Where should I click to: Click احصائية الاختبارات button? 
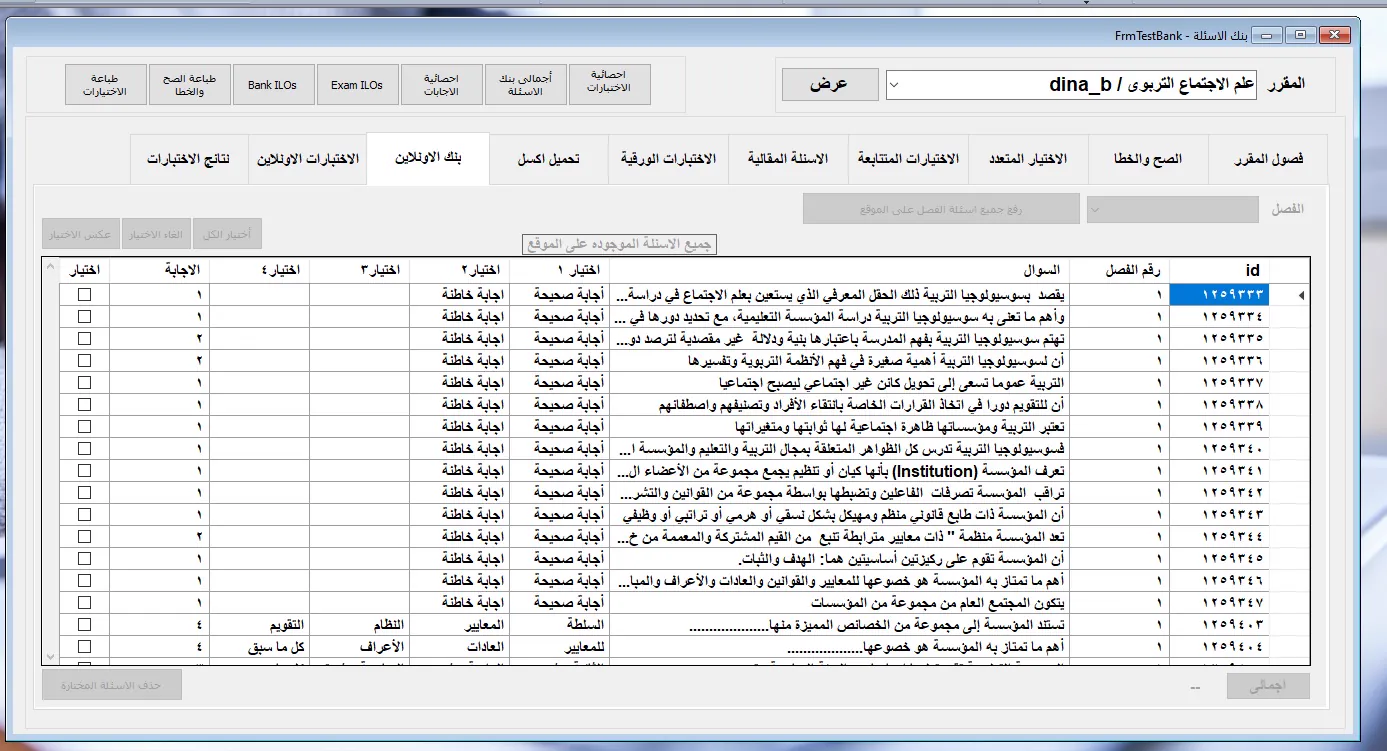(x=609, y=85)
